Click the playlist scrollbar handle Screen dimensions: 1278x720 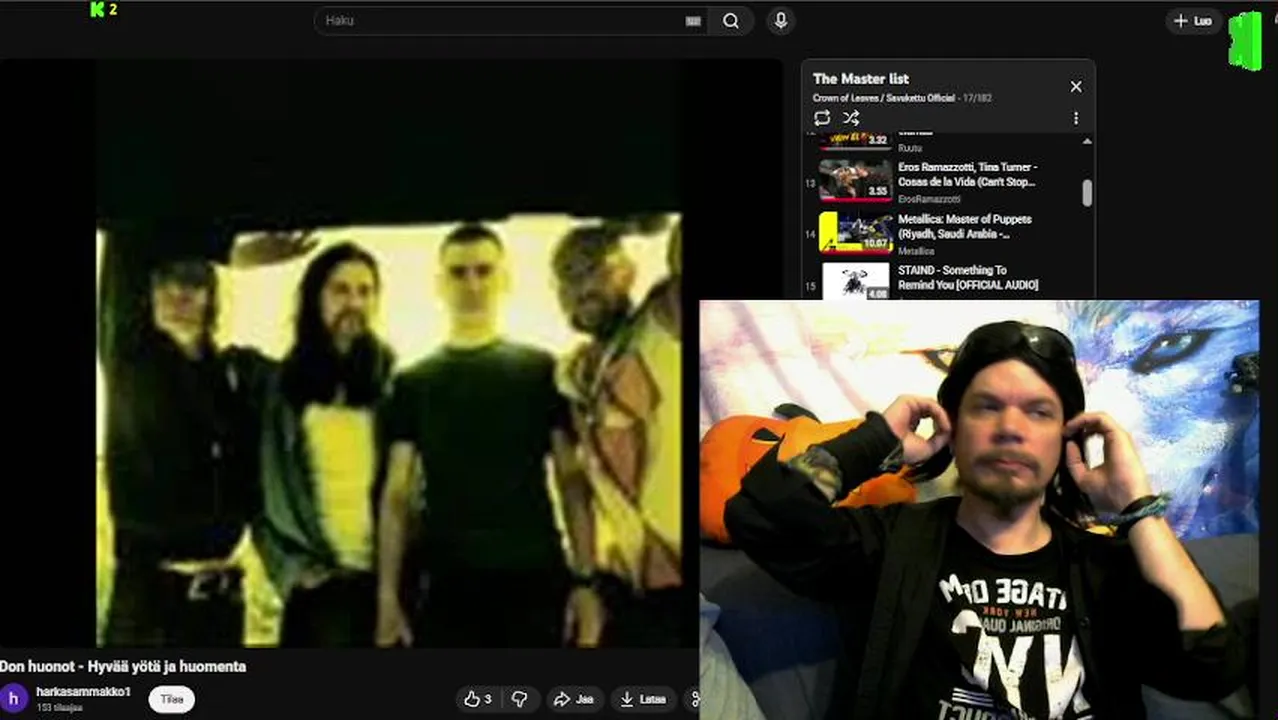pyautogui.click(x=1087, y=193)
